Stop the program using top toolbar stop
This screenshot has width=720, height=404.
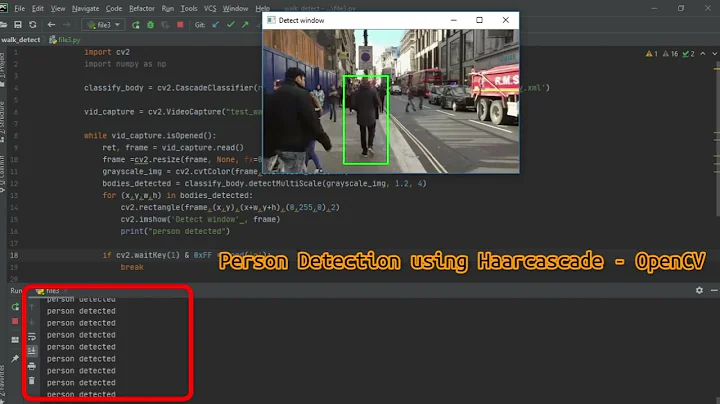point(180,25)
